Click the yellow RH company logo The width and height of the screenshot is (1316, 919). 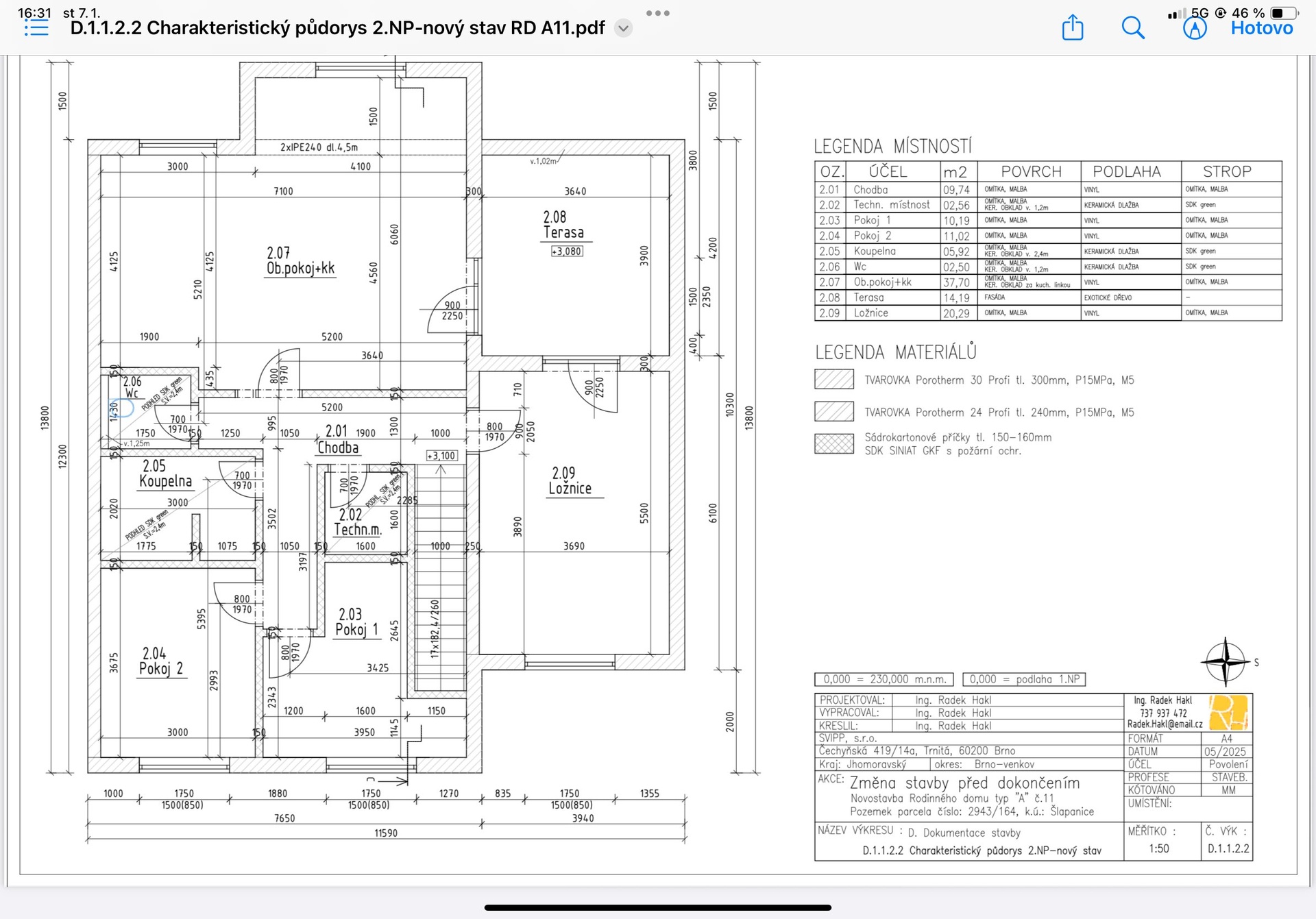(1228, 713)
